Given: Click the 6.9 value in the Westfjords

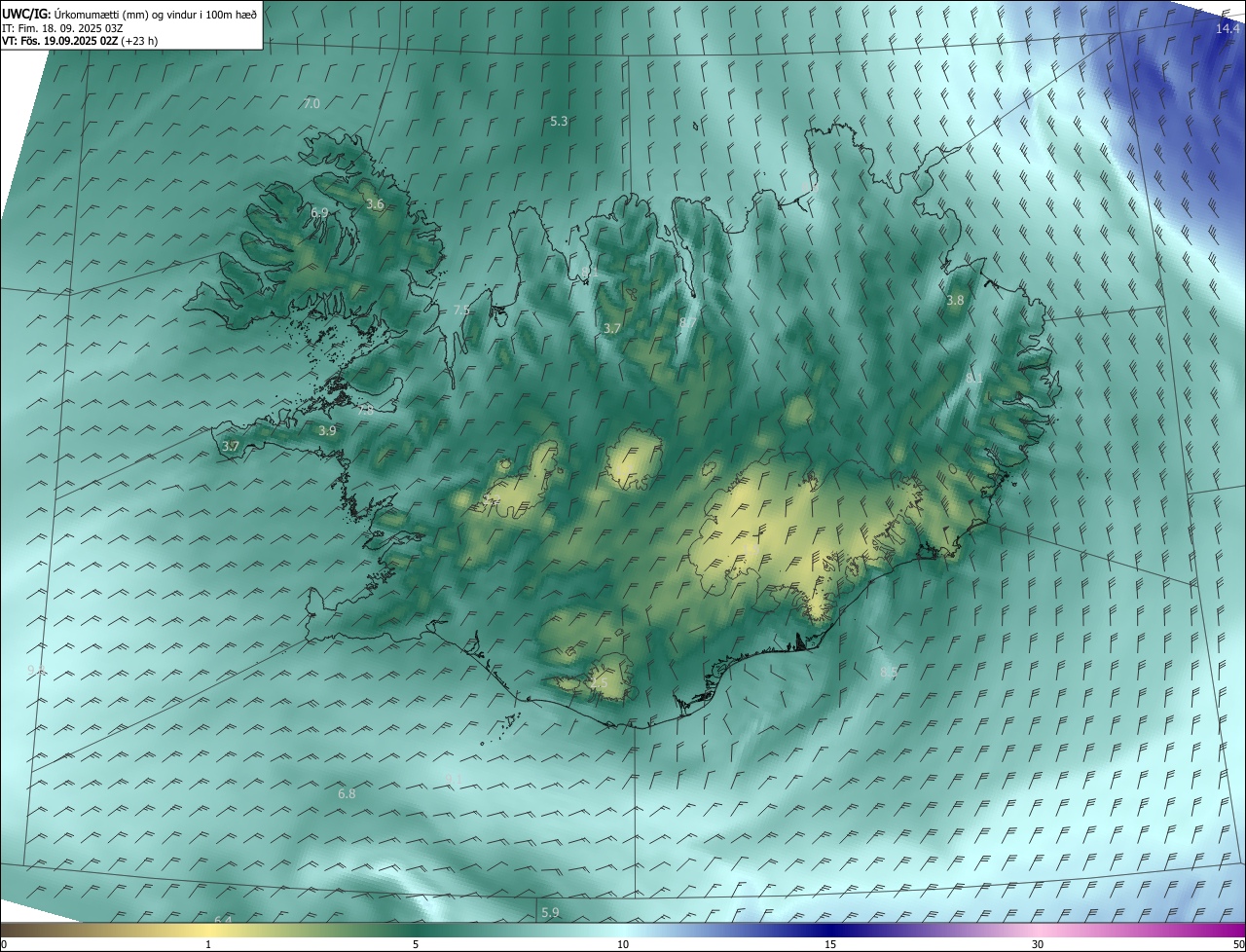Looking at the screenshot, I should [x=319, y=212].
